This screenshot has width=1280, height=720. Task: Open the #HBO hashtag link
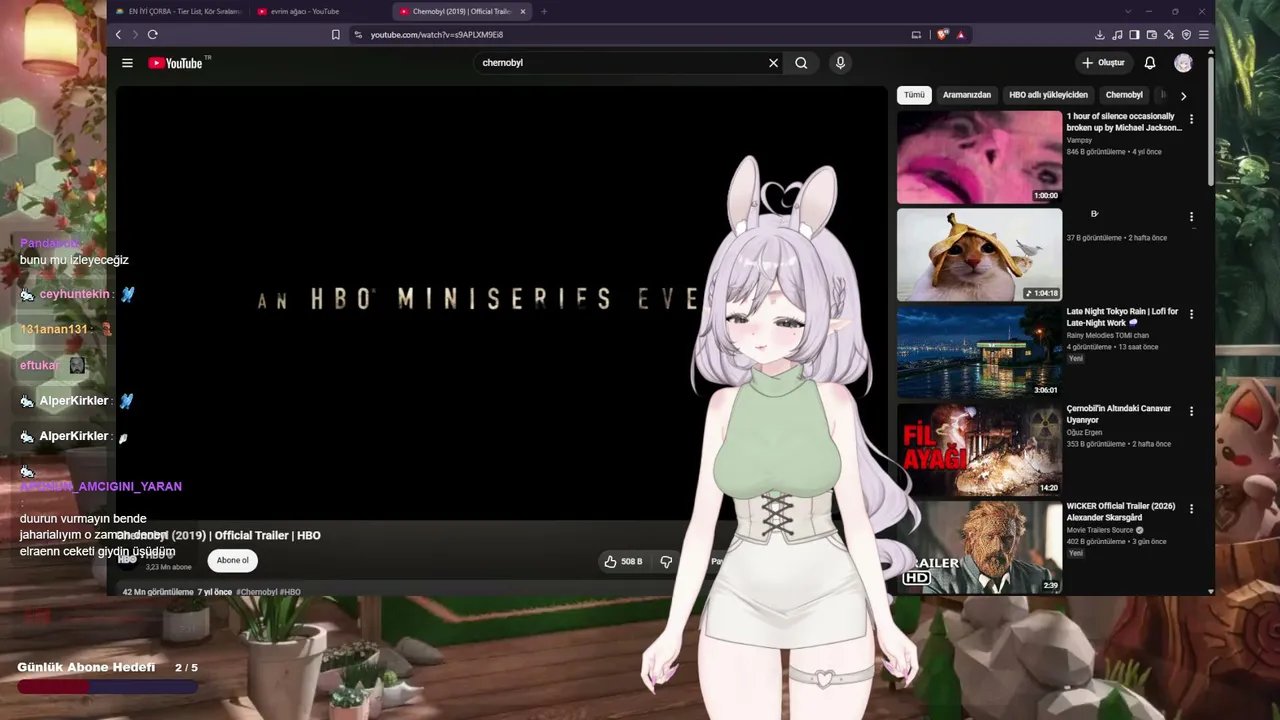290,592
